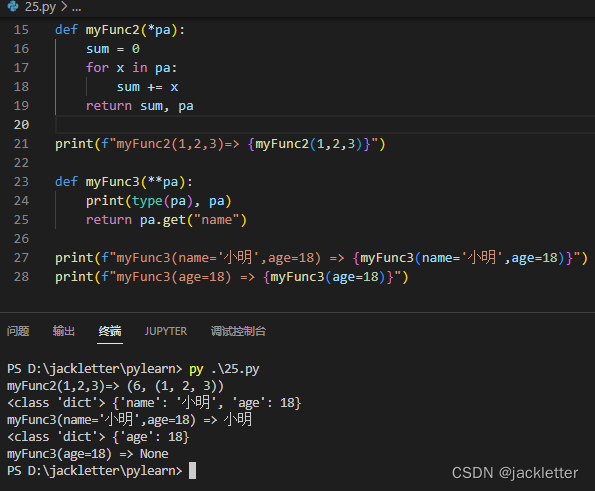
Task: Click the 'sum += x' code line
Action: pyautogui.click(x=147, y=87)
